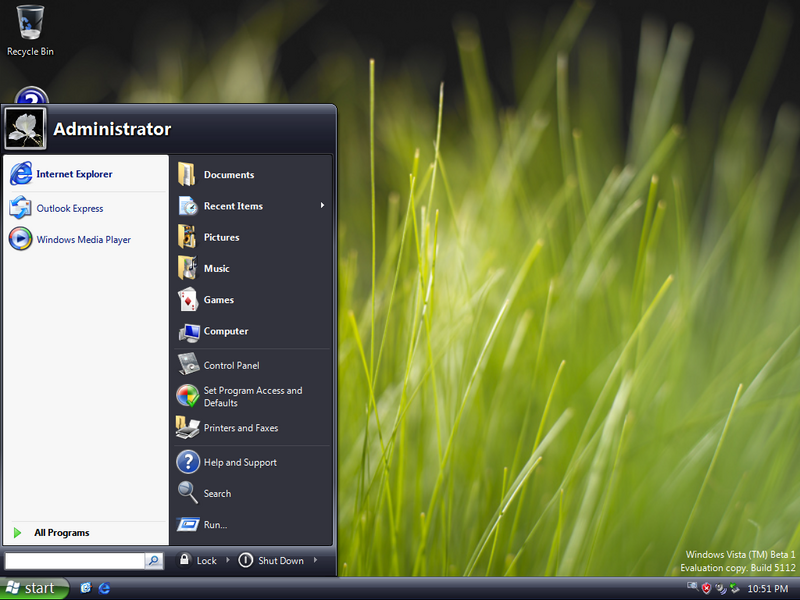
Task: Open Set Program Access and Defaults
Action: (x=252, y=397)
